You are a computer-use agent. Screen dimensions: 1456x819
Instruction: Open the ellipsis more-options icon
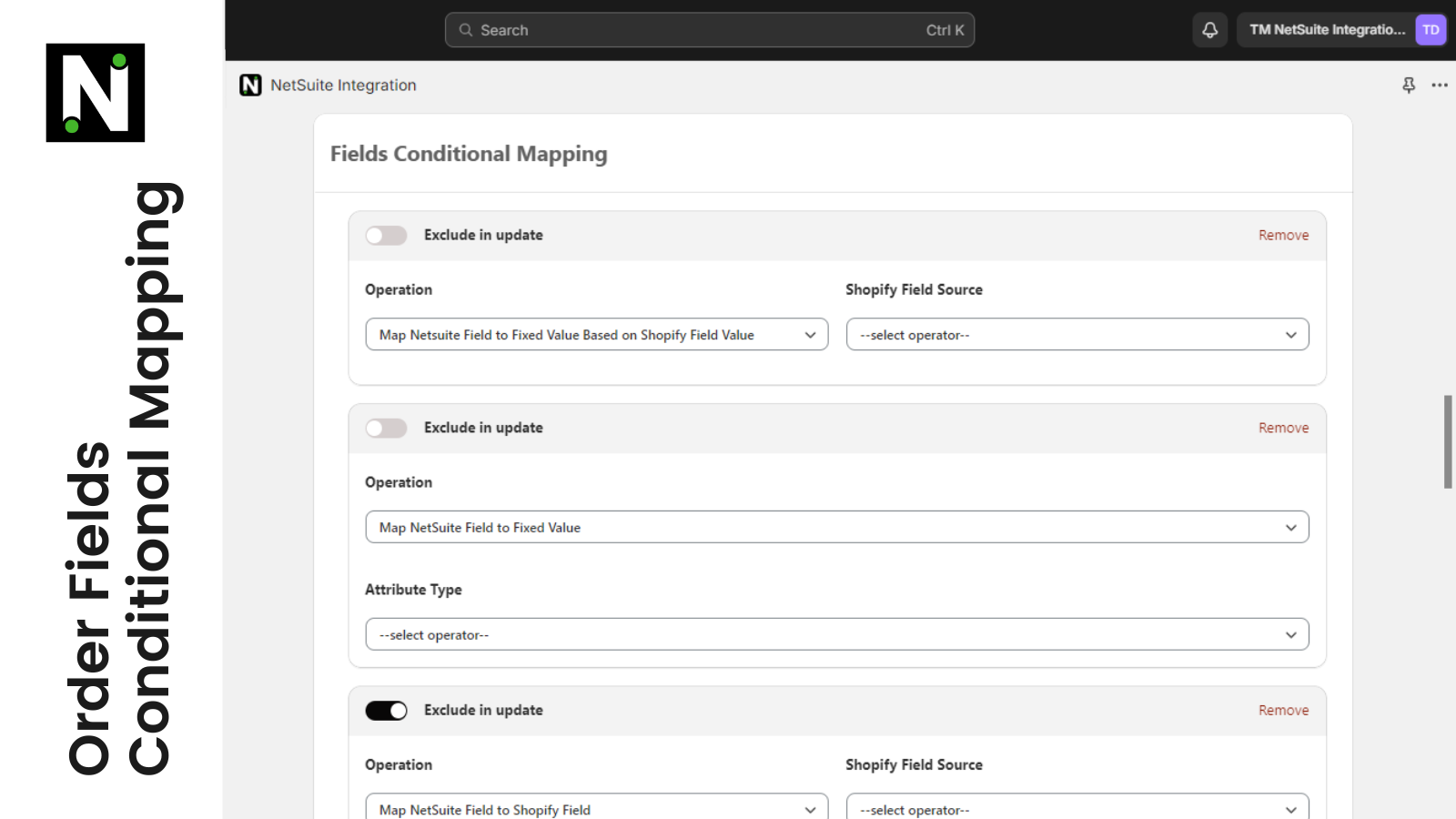(x=1440, y=85)
